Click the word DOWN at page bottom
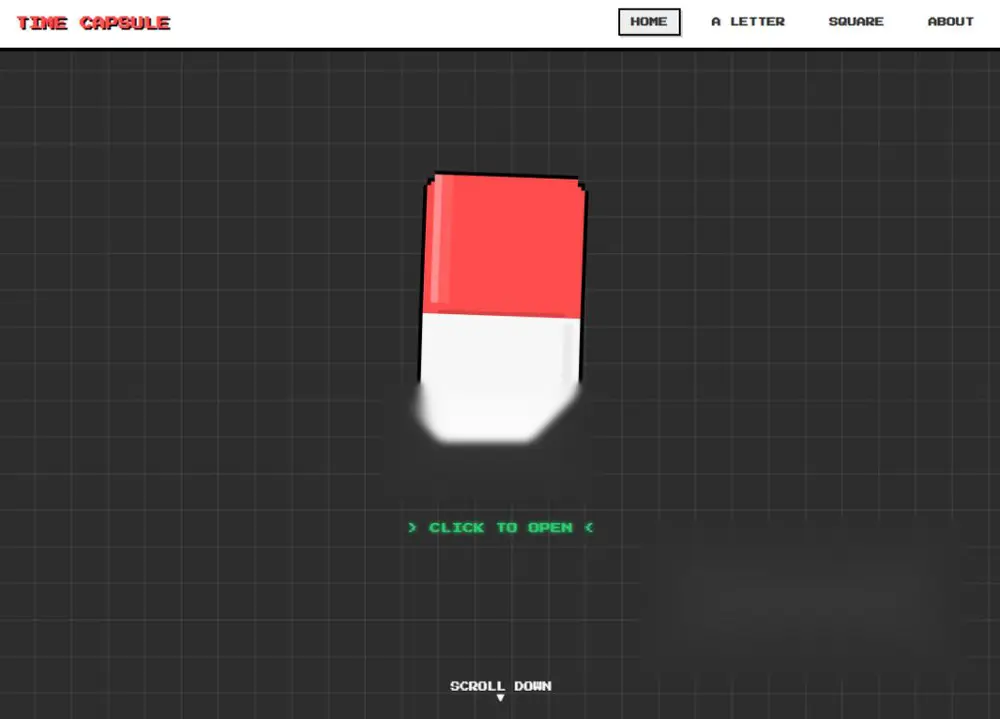 (533, 686)
